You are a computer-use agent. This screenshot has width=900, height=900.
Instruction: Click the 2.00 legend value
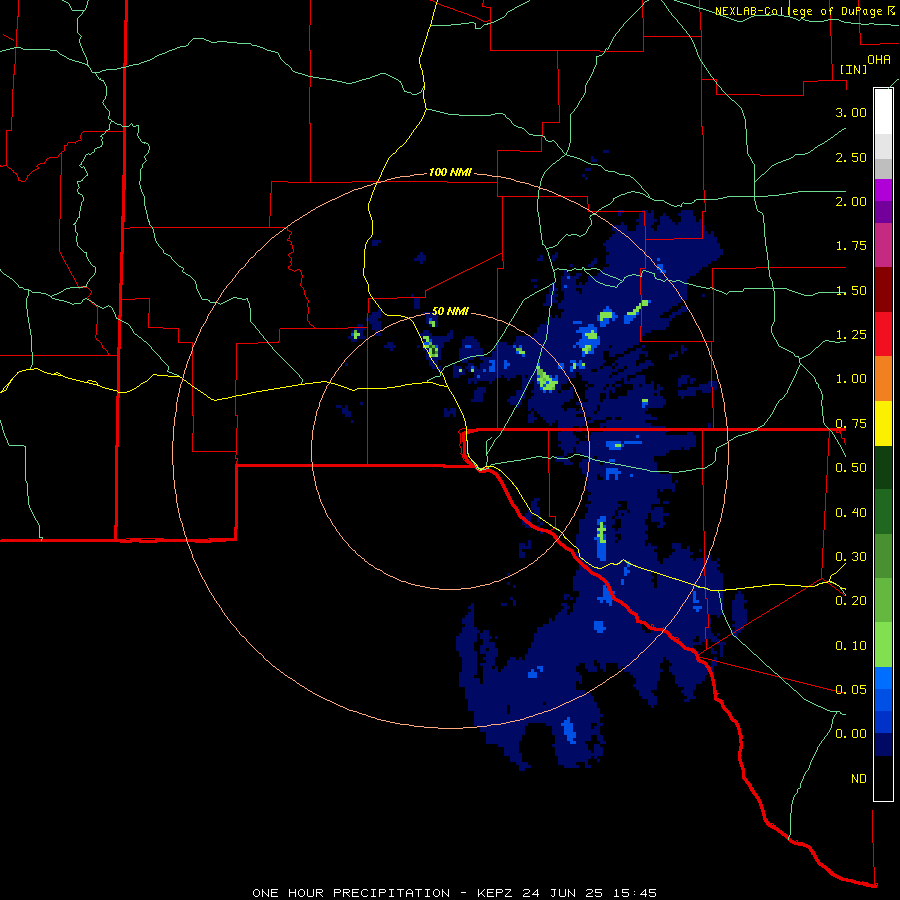(851, 201)
